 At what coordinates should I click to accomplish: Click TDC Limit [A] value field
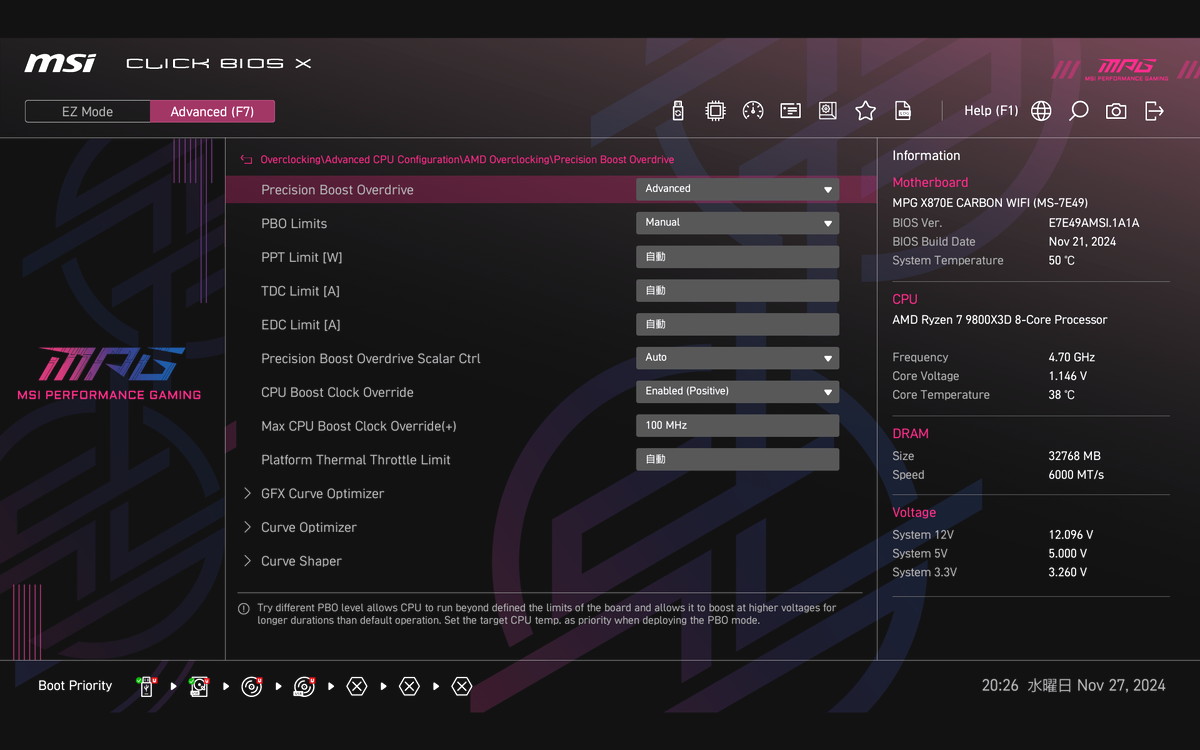click(737, 291)
